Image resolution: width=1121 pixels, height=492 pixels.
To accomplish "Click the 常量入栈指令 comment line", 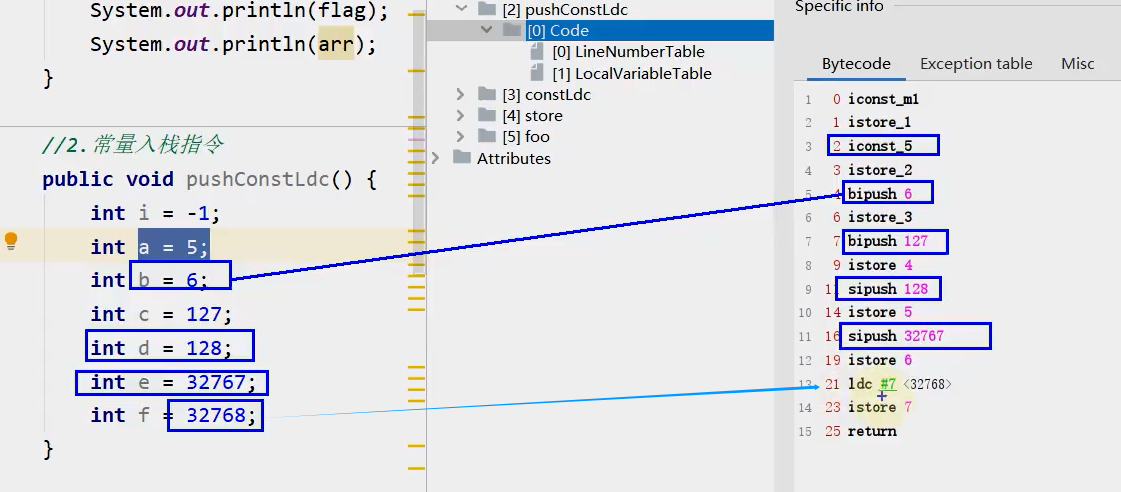I will [133, 145].
